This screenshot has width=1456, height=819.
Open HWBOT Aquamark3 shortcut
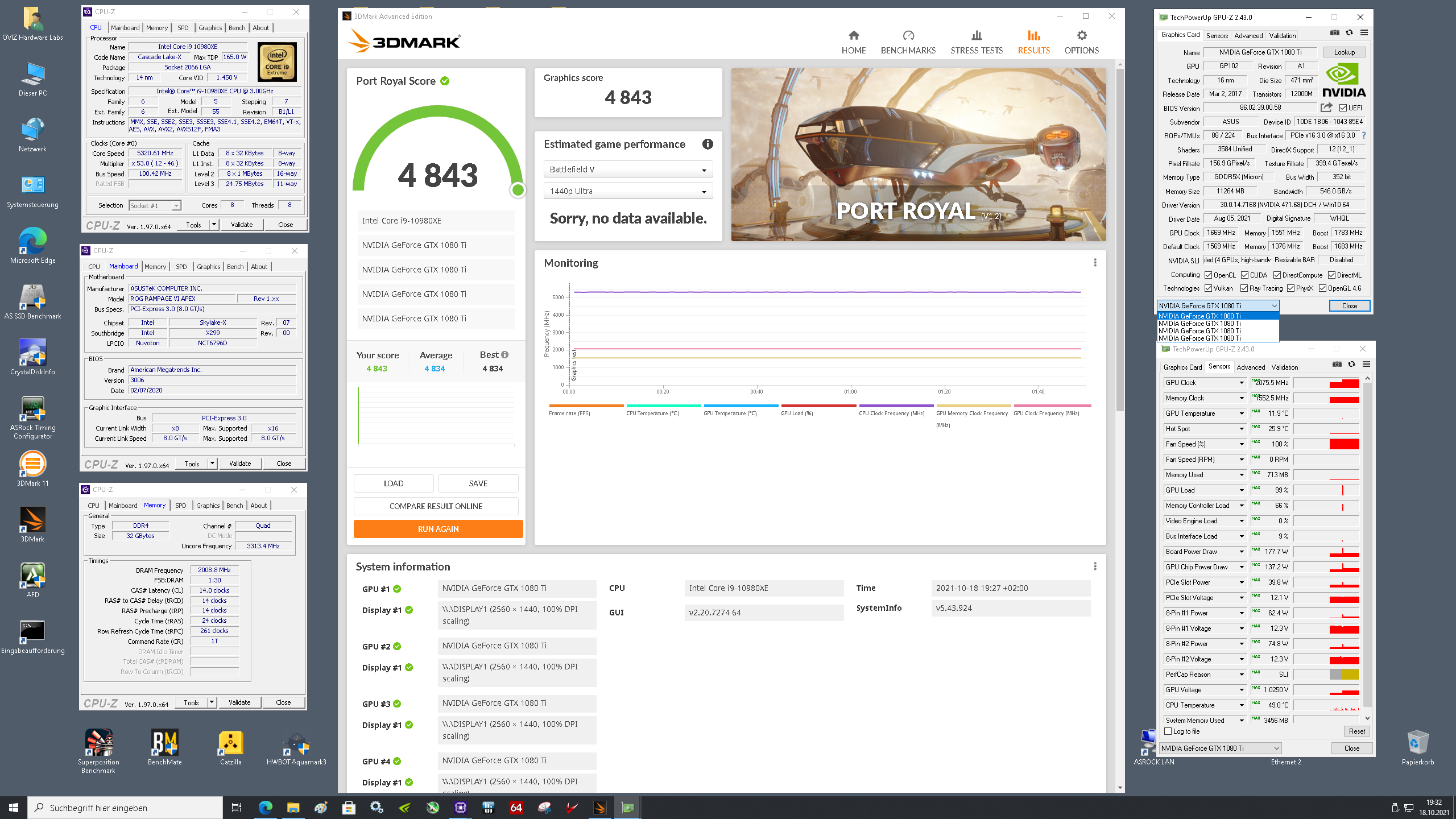296,747
